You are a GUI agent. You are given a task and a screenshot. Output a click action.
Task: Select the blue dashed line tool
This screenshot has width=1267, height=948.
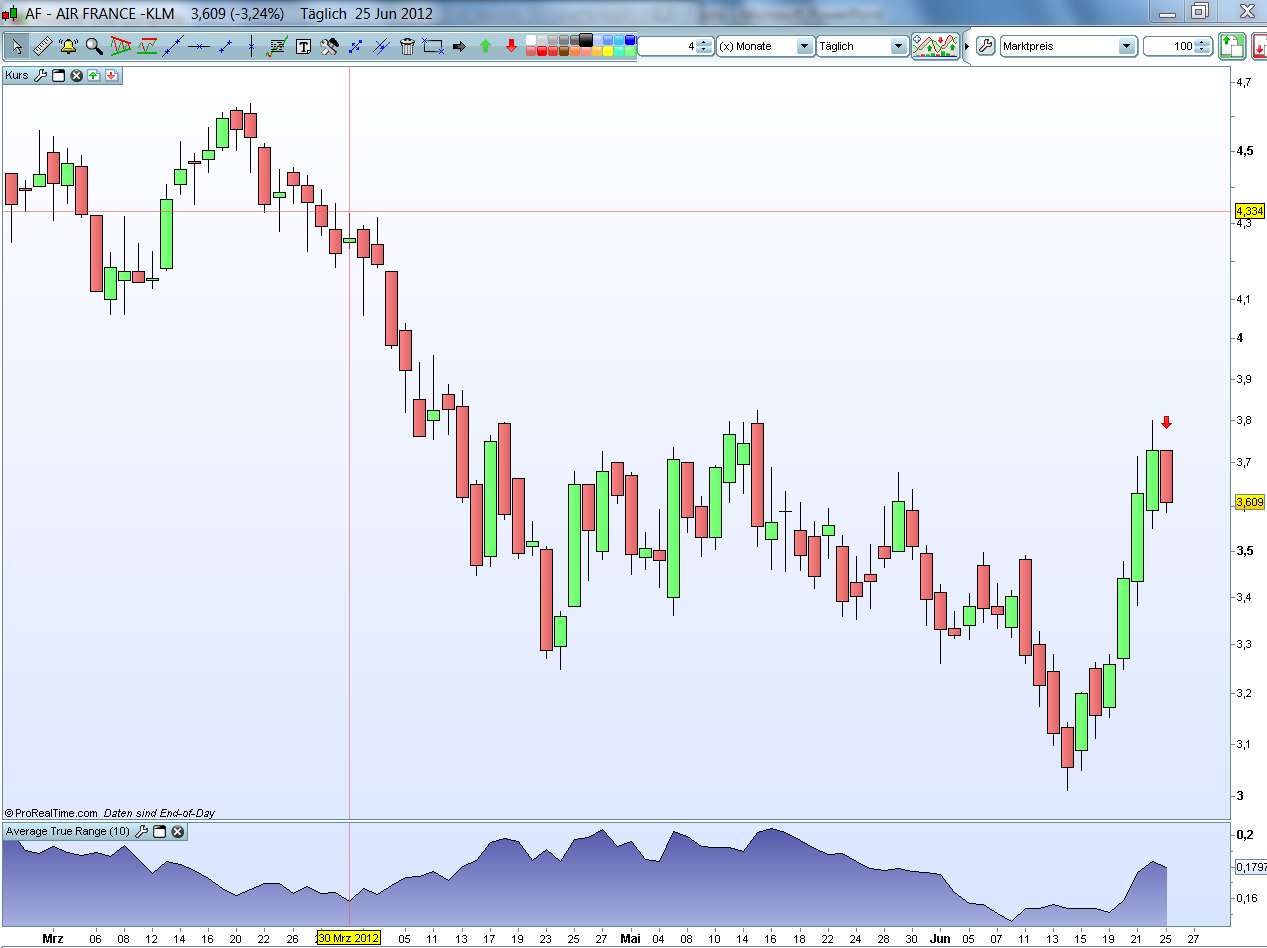coord(355,46)
